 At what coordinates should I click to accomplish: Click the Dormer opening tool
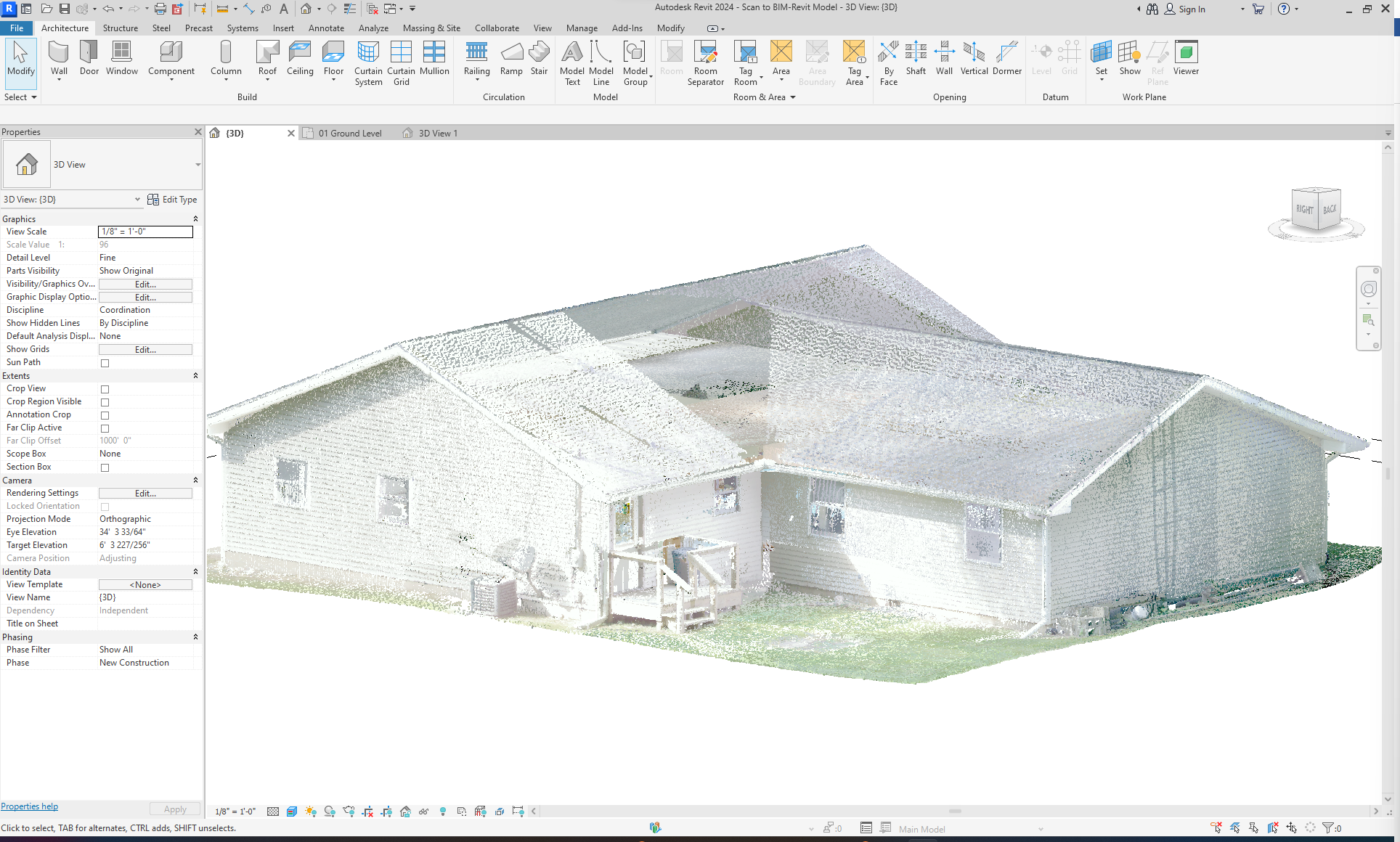click(1006, 58)
